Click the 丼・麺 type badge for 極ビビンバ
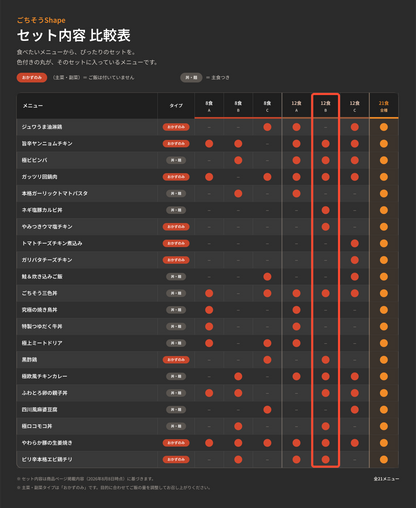The image size is (416, 508). [176, 160]
